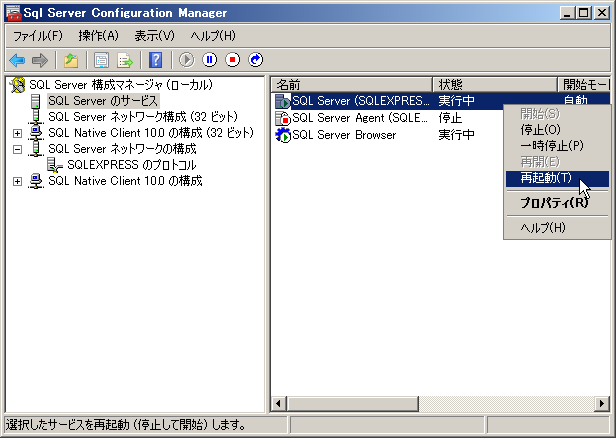Choose 停止(O) in context menu
This screenshot has width=616, height=438.
pos(557,130)
